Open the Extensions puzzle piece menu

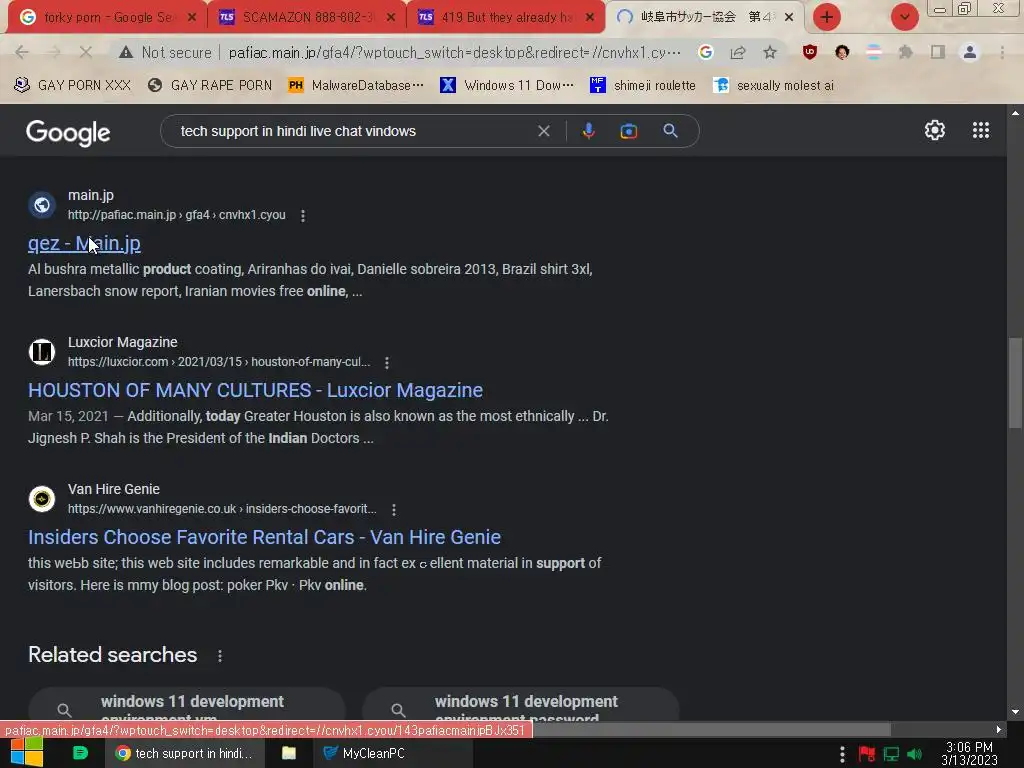pyautogui.click(x=906, y=52)
